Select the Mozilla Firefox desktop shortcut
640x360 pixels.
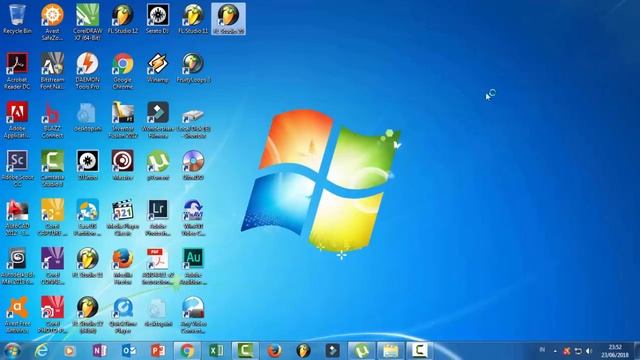[x=122, y=267]
